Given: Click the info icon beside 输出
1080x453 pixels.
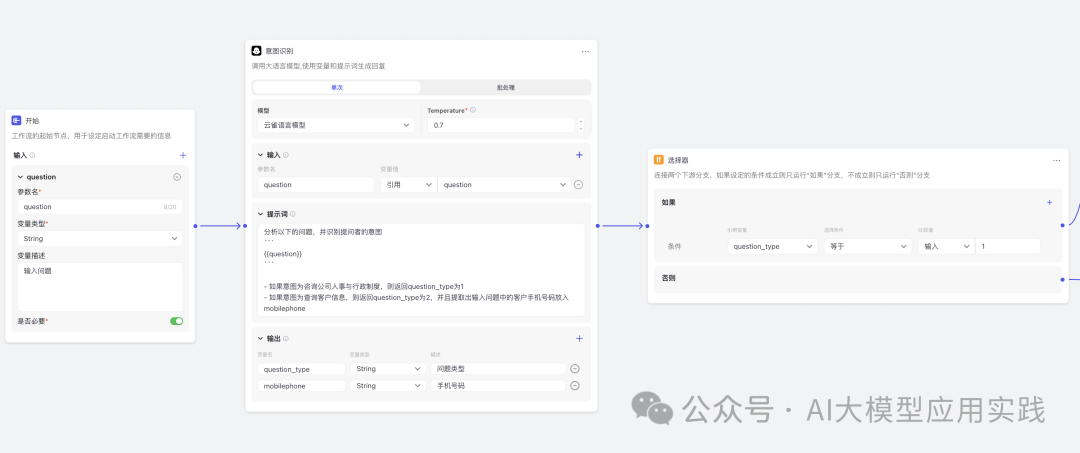Looking at the screenshot, I should coord(286,339).
